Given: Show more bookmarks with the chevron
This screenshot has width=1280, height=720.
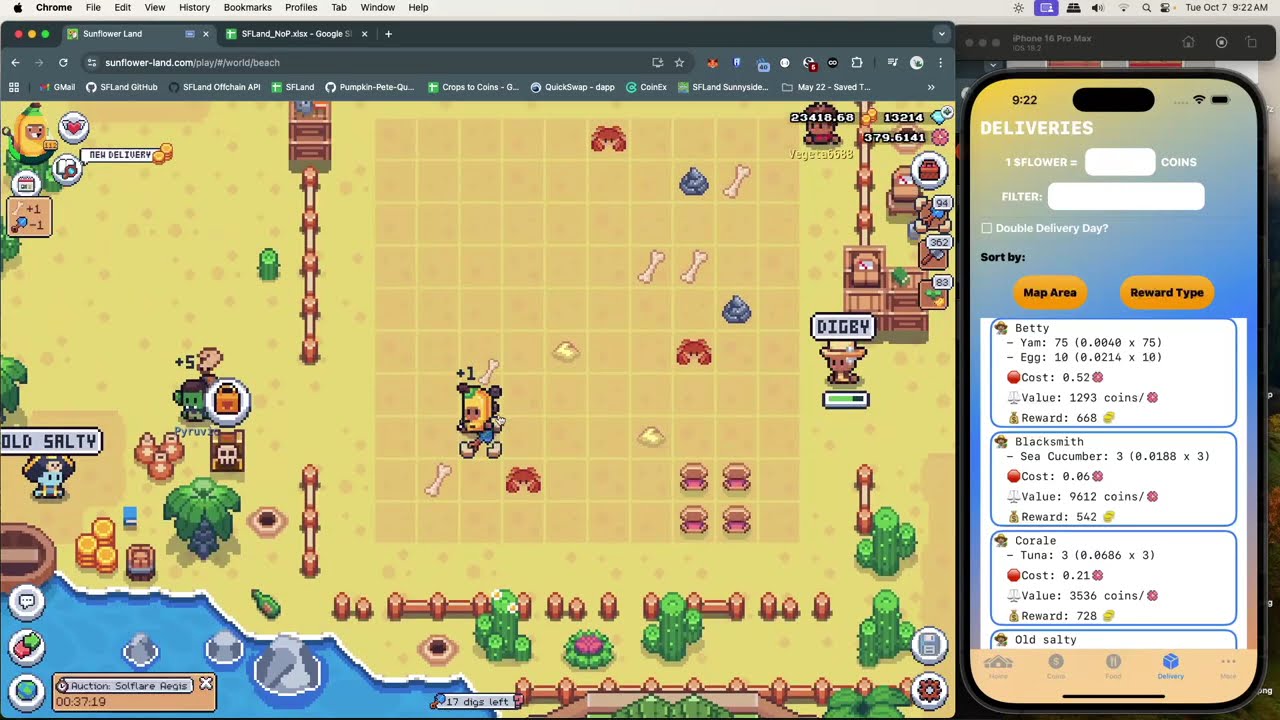Looking at the screenshot, I should pos(931,87).
